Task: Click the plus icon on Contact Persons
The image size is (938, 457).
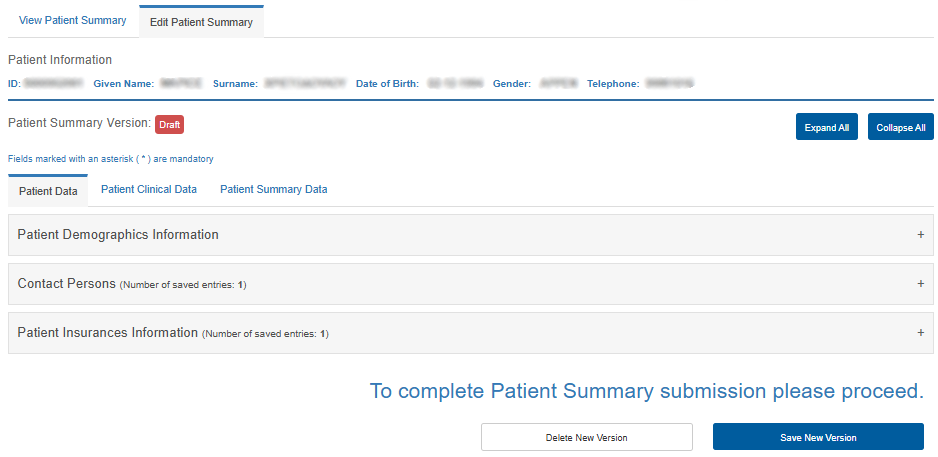Action: [920, 284]
